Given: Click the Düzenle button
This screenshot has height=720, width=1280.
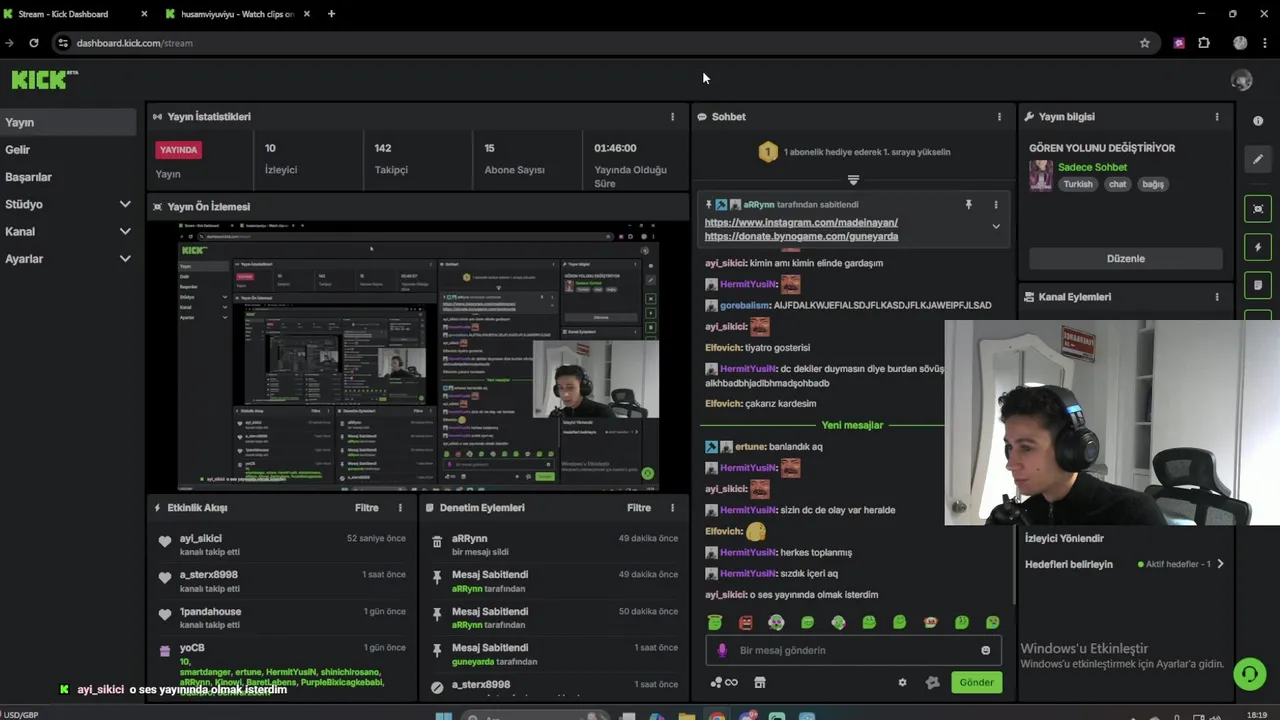Looking at the screenshot, I should [1125, 259].
